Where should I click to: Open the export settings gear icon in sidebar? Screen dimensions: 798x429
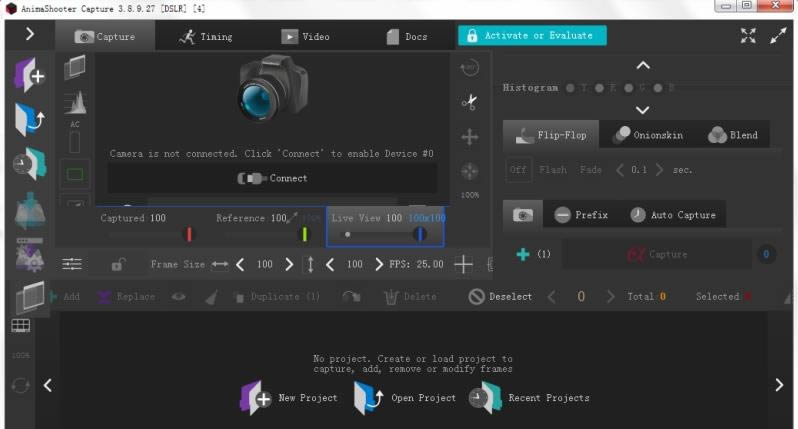coord(30,254)
